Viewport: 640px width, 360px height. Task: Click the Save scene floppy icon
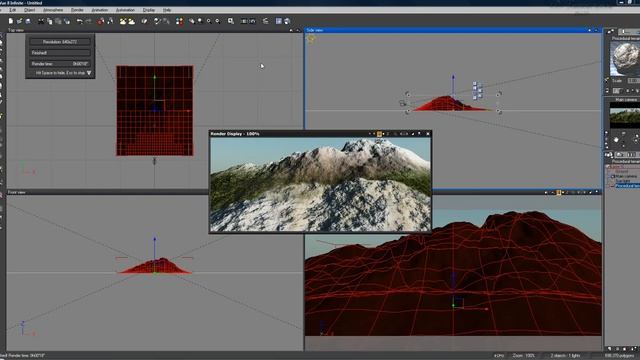coord(28,21)
